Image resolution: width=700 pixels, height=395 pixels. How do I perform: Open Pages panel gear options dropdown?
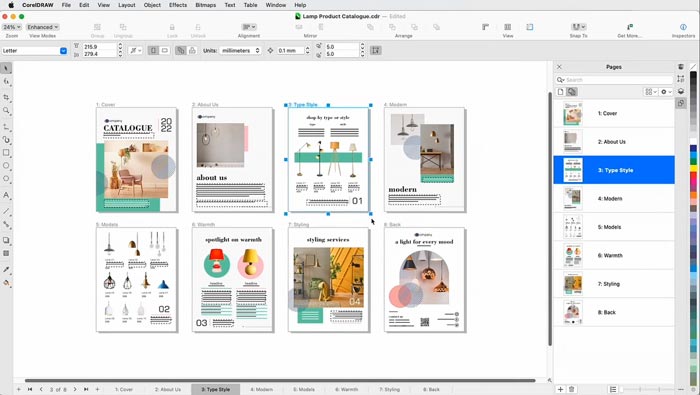pyautogui.click(x=666, y=91)
